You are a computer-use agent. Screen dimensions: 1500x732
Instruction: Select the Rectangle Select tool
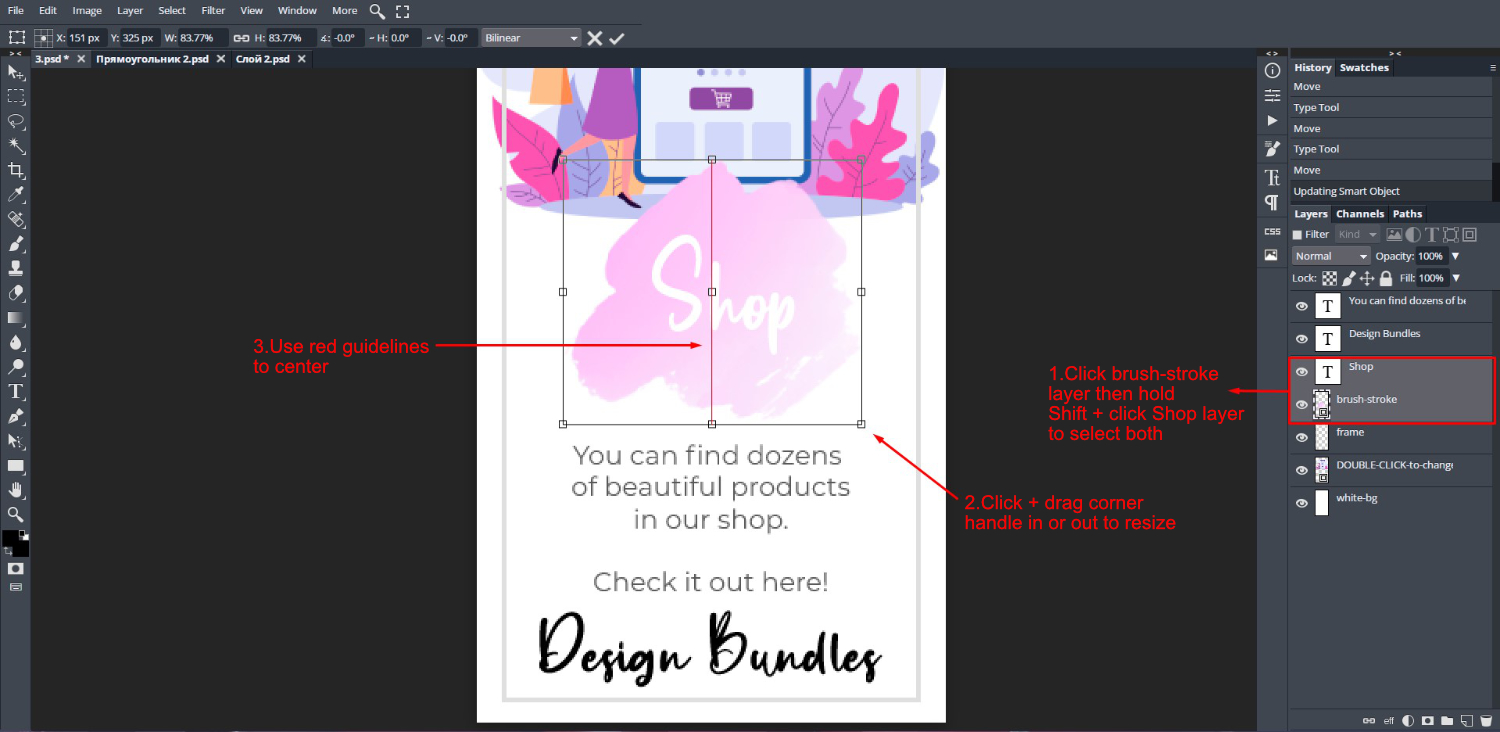[16, 97]
